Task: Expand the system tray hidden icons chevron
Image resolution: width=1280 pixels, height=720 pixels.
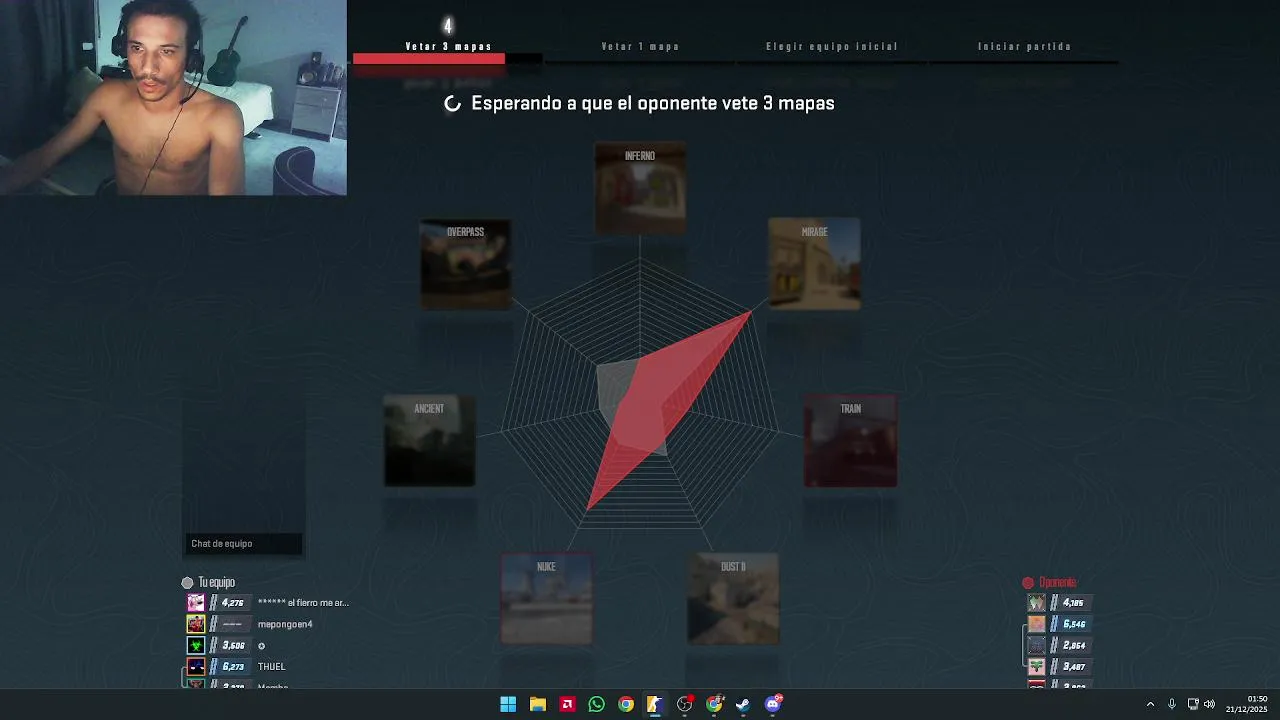Action: pyautogui.click(x=1150, y=704)
